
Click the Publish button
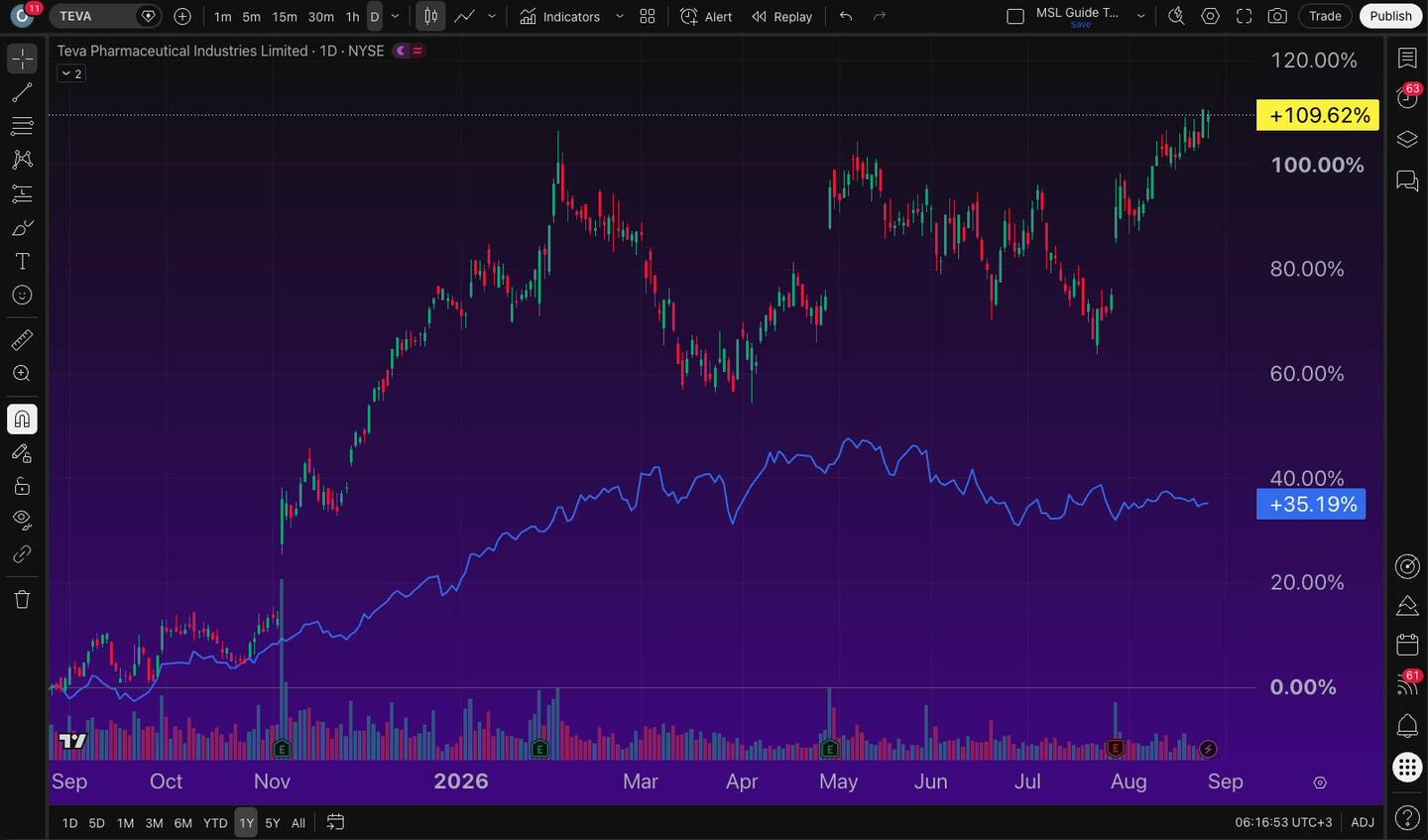(x=1390, y=16)
